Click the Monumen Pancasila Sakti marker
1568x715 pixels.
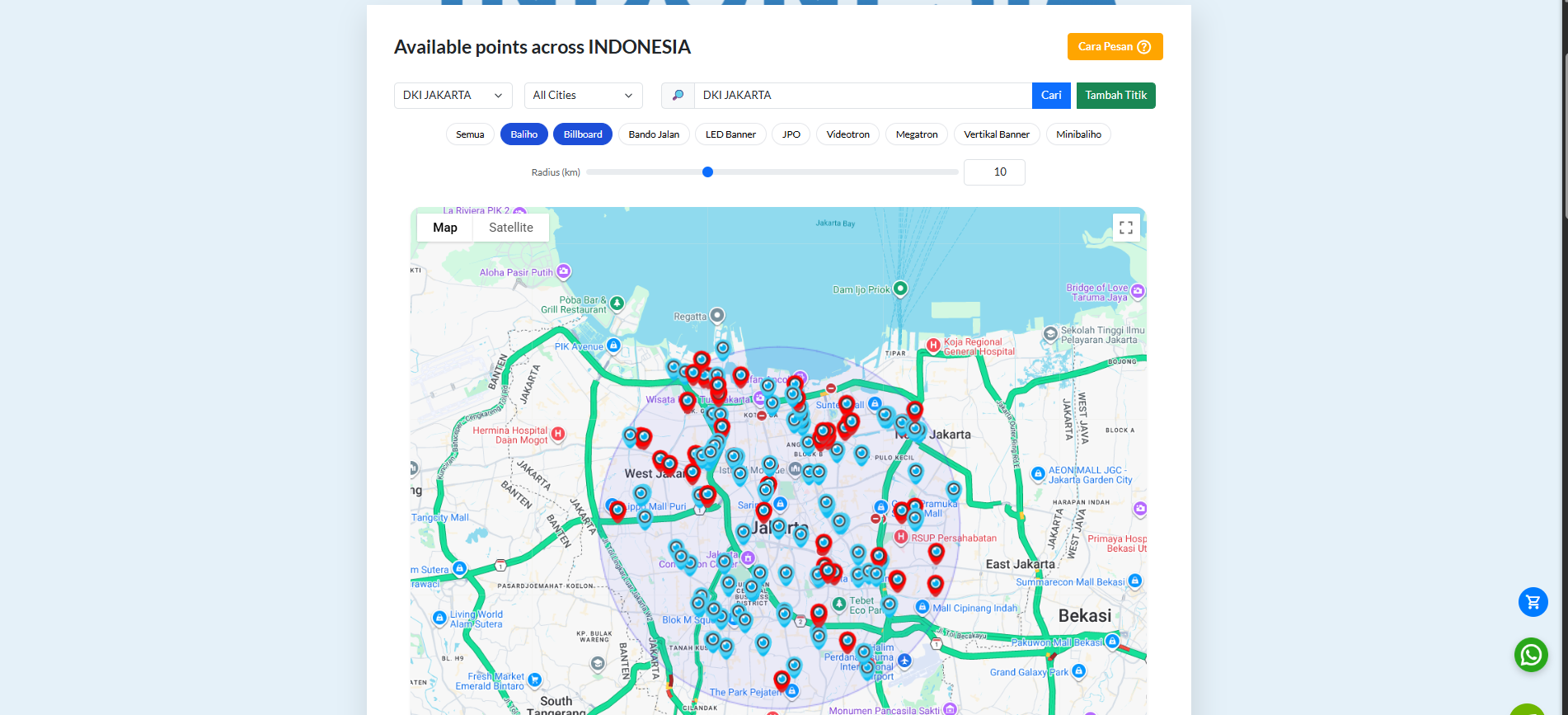950,708
